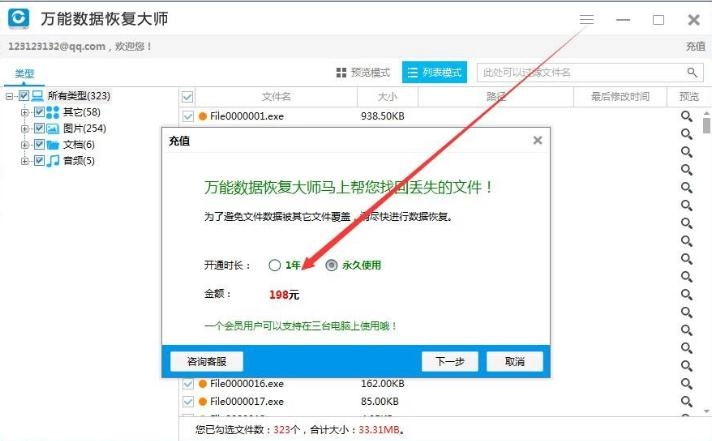Click the 938.50KB size cell
The image size is (712, 441).
(382, 116)
